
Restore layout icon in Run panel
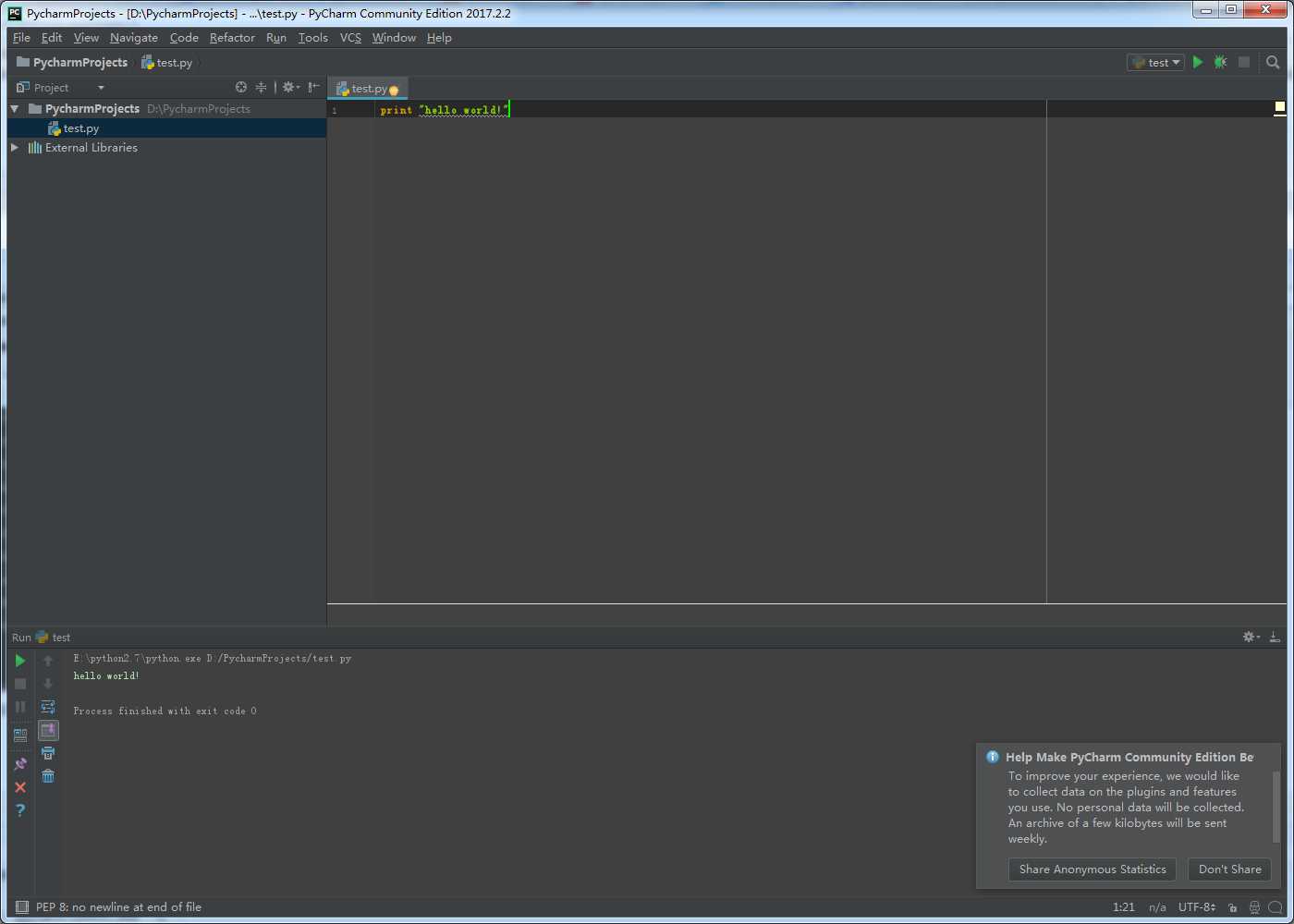[x=20, y=736]
